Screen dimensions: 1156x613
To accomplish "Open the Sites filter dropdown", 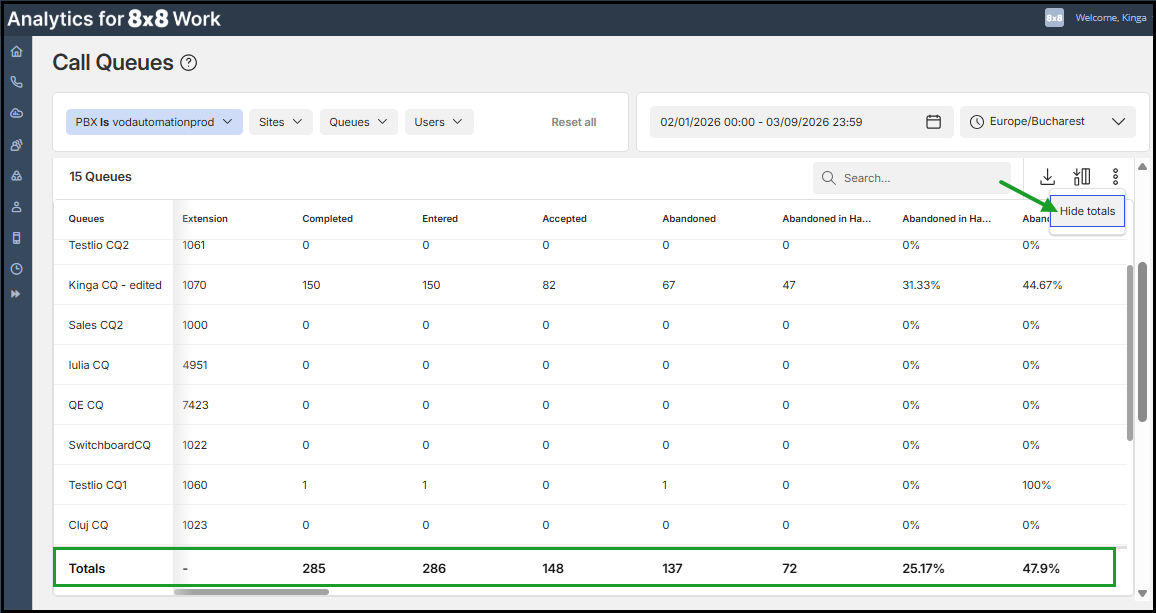I will coord(280,122).
